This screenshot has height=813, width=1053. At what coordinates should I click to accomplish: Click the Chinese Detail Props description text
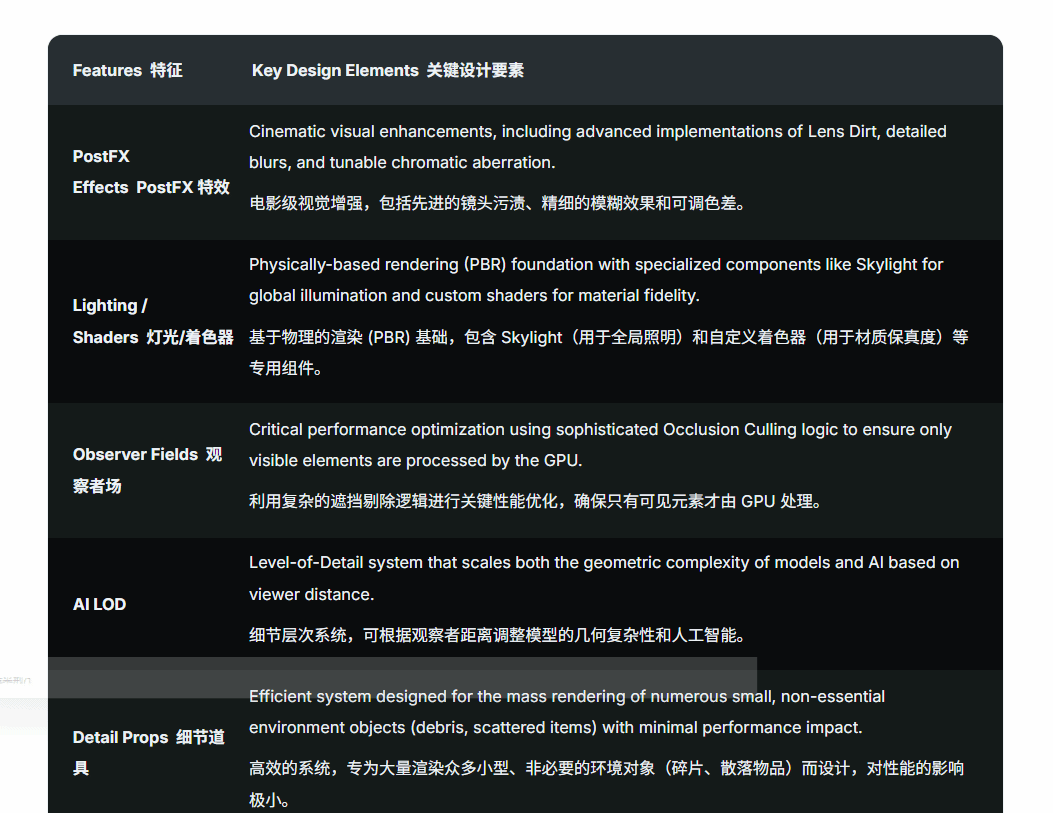coord(606,784)
